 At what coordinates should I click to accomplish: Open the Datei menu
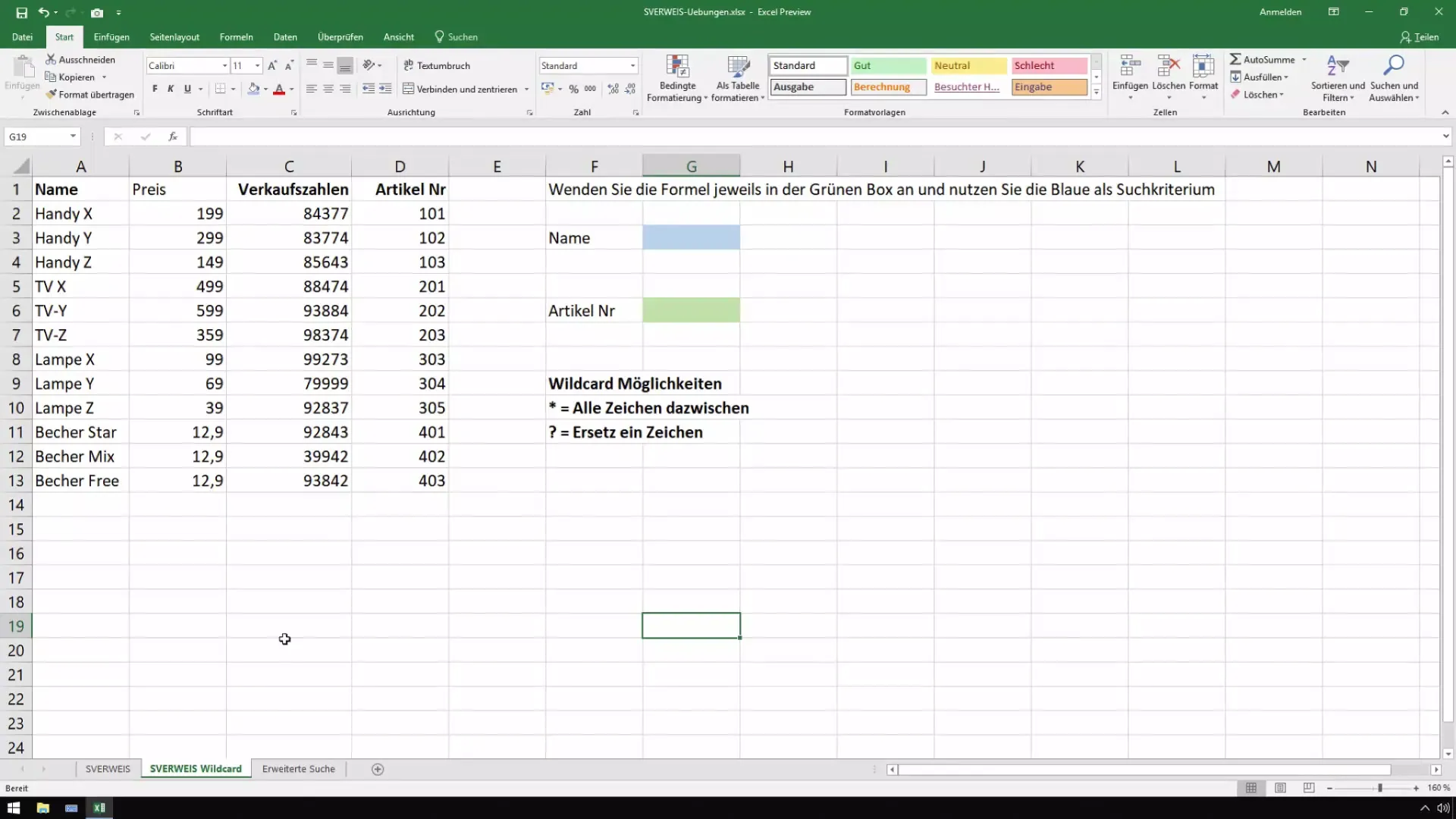tap(22, 36)
